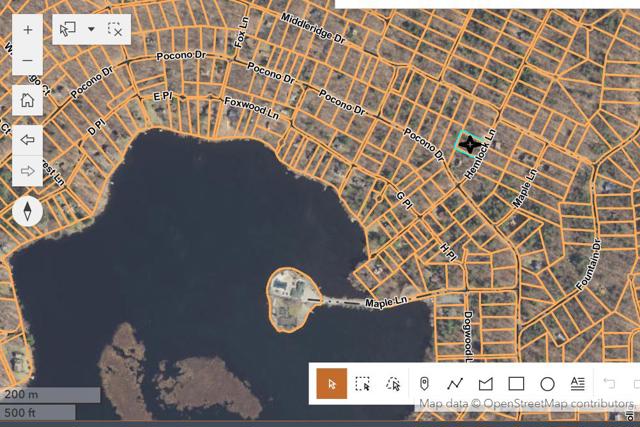Click the 'D Pl' street label
This screenshot has height=427, width=640.
point(96,127)
